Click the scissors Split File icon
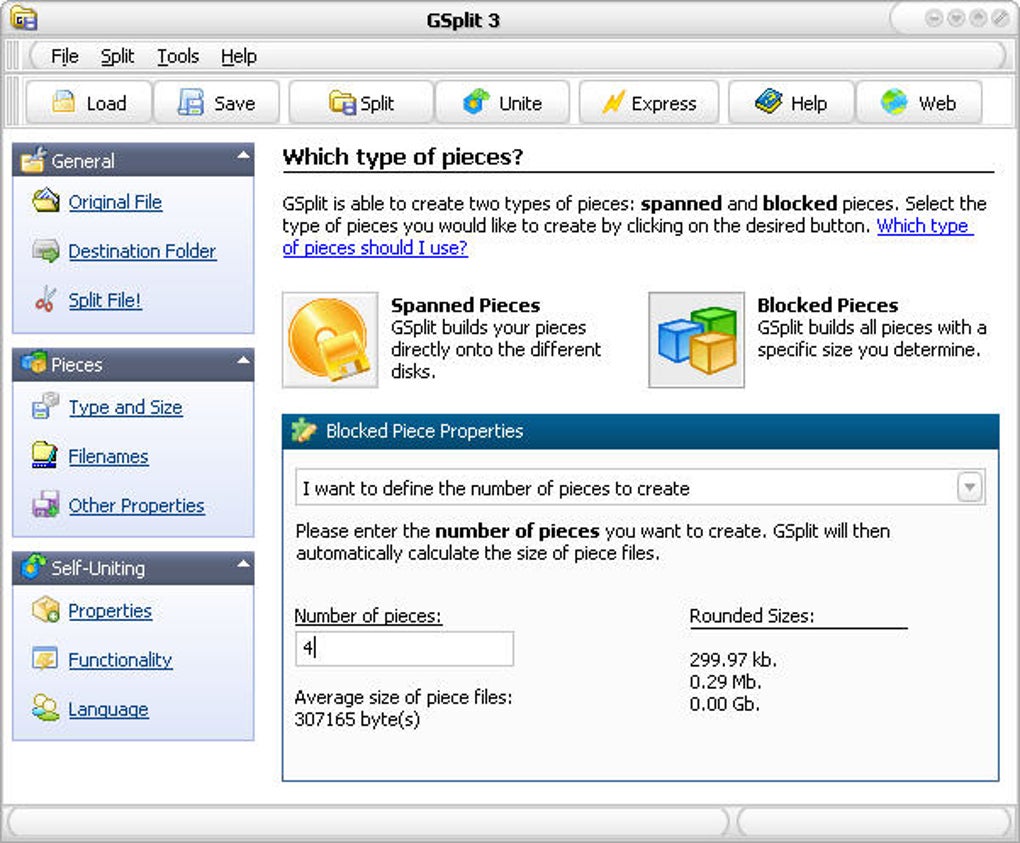Viewport: 1020px width, 843px height. pos(46,299)
